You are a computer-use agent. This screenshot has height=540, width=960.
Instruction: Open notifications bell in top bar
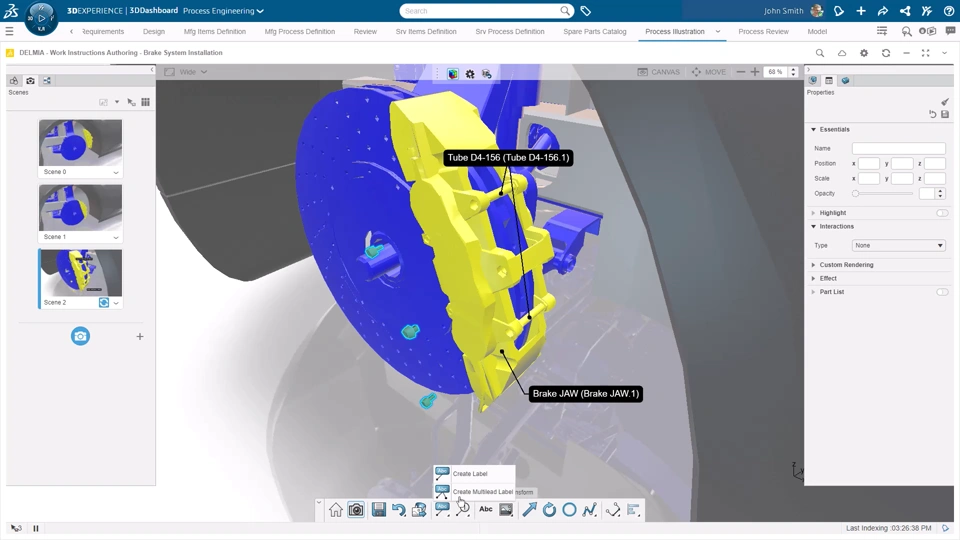pos(839,10)
